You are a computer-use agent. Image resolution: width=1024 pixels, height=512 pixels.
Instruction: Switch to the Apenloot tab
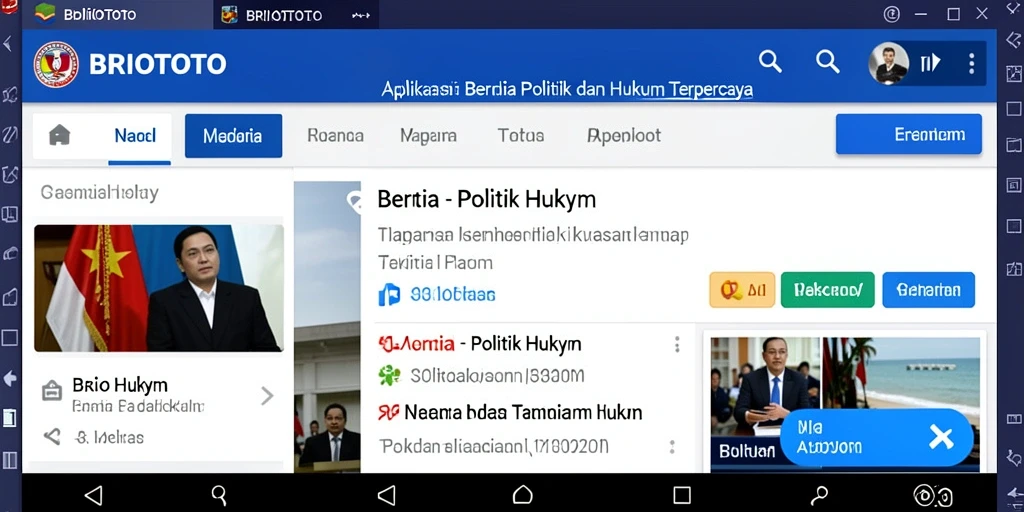tap(624, 135)
